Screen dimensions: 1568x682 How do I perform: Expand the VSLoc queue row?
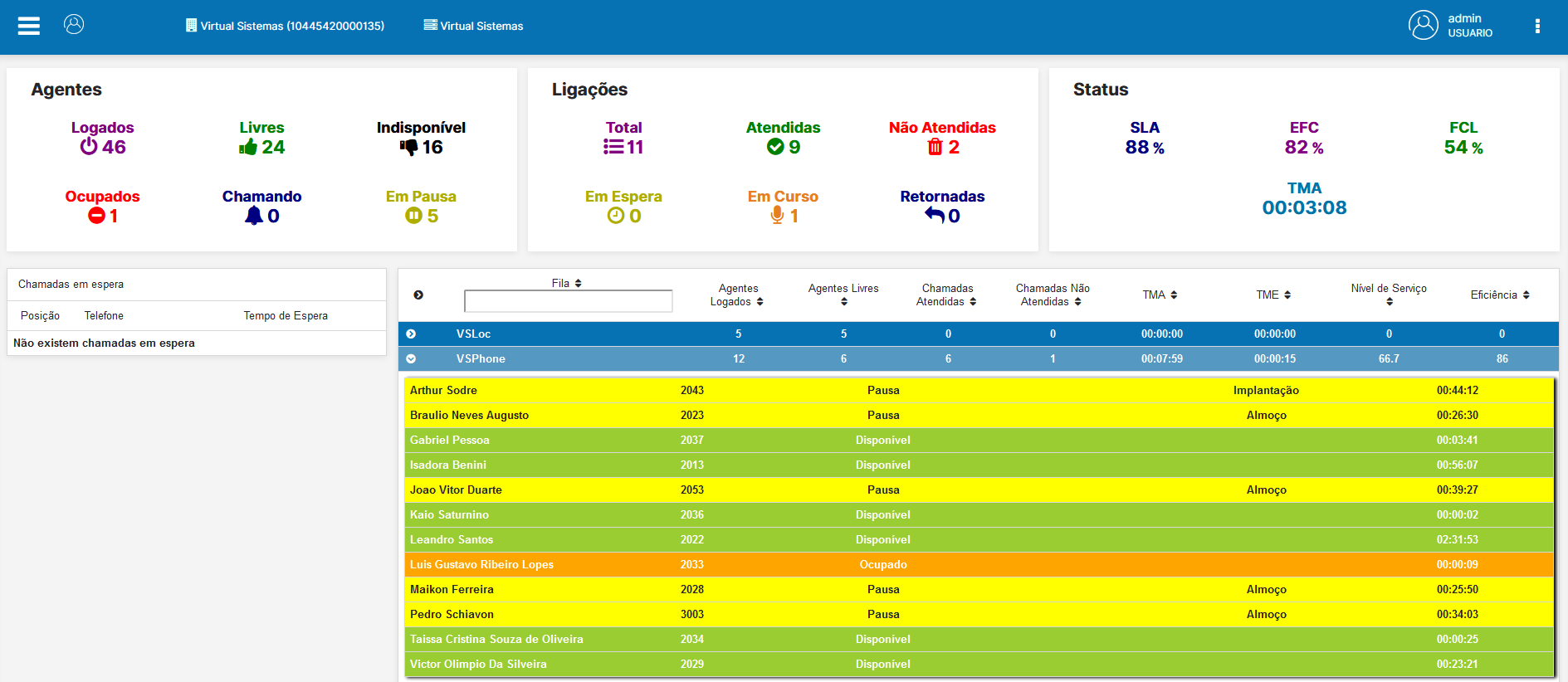coord(411,334)
